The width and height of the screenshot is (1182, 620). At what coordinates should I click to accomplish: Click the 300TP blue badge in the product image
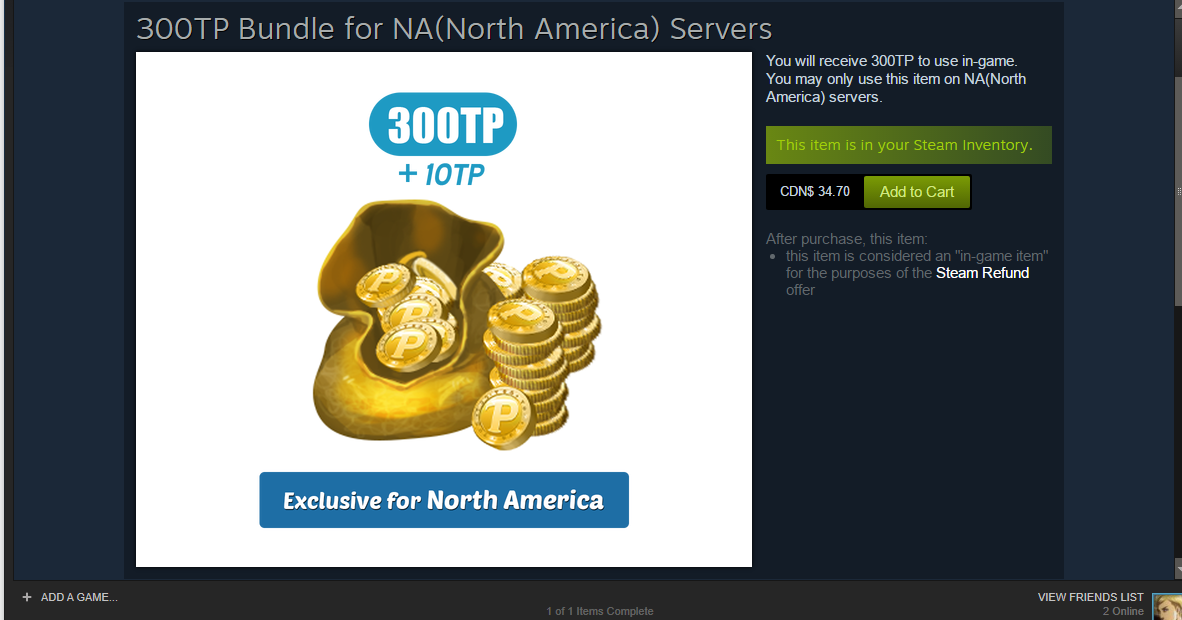pos(442,124)
